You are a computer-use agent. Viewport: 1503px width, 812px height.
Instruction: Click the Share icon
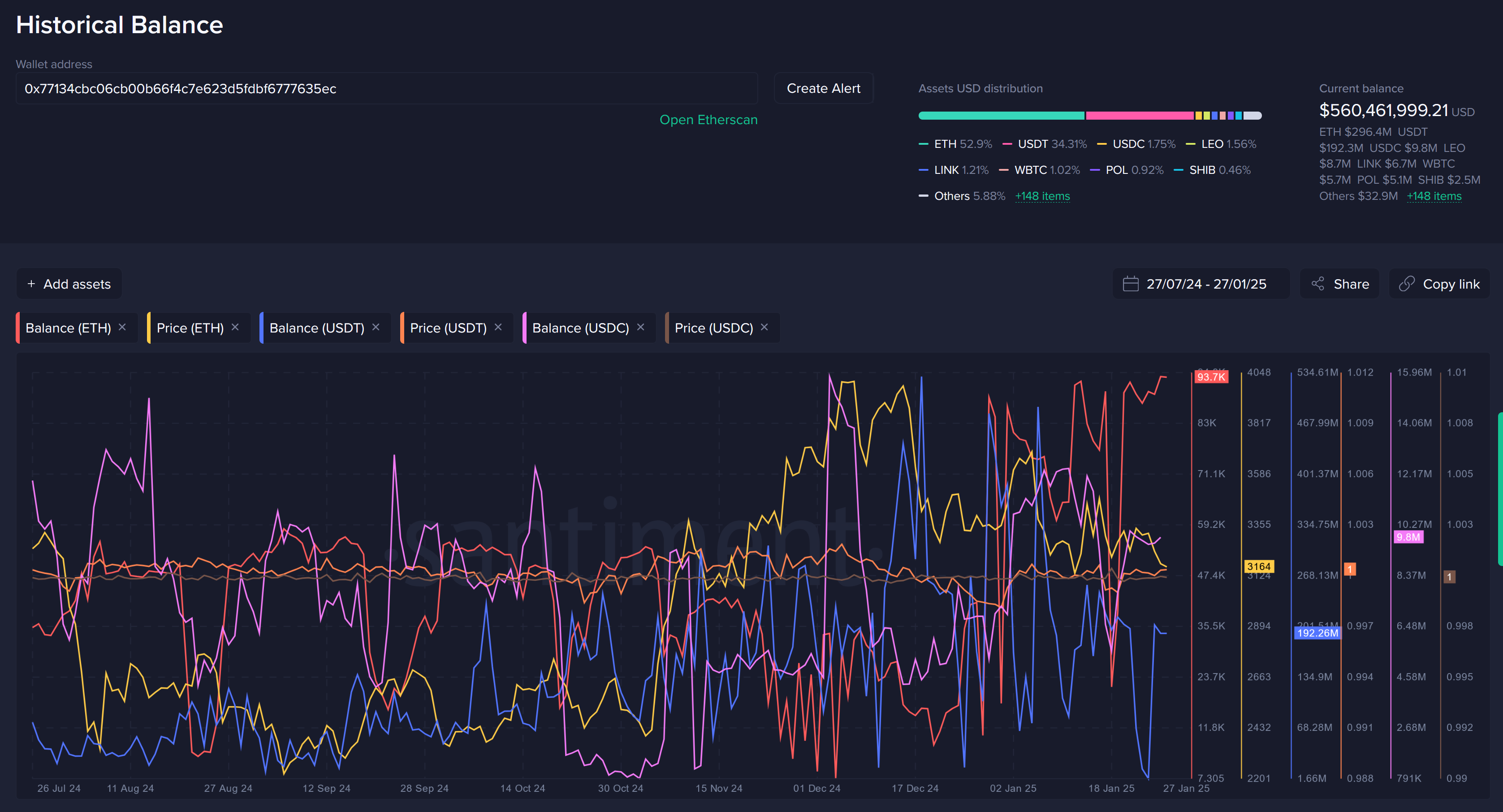pyautogui.click(x=1319, y=284)
